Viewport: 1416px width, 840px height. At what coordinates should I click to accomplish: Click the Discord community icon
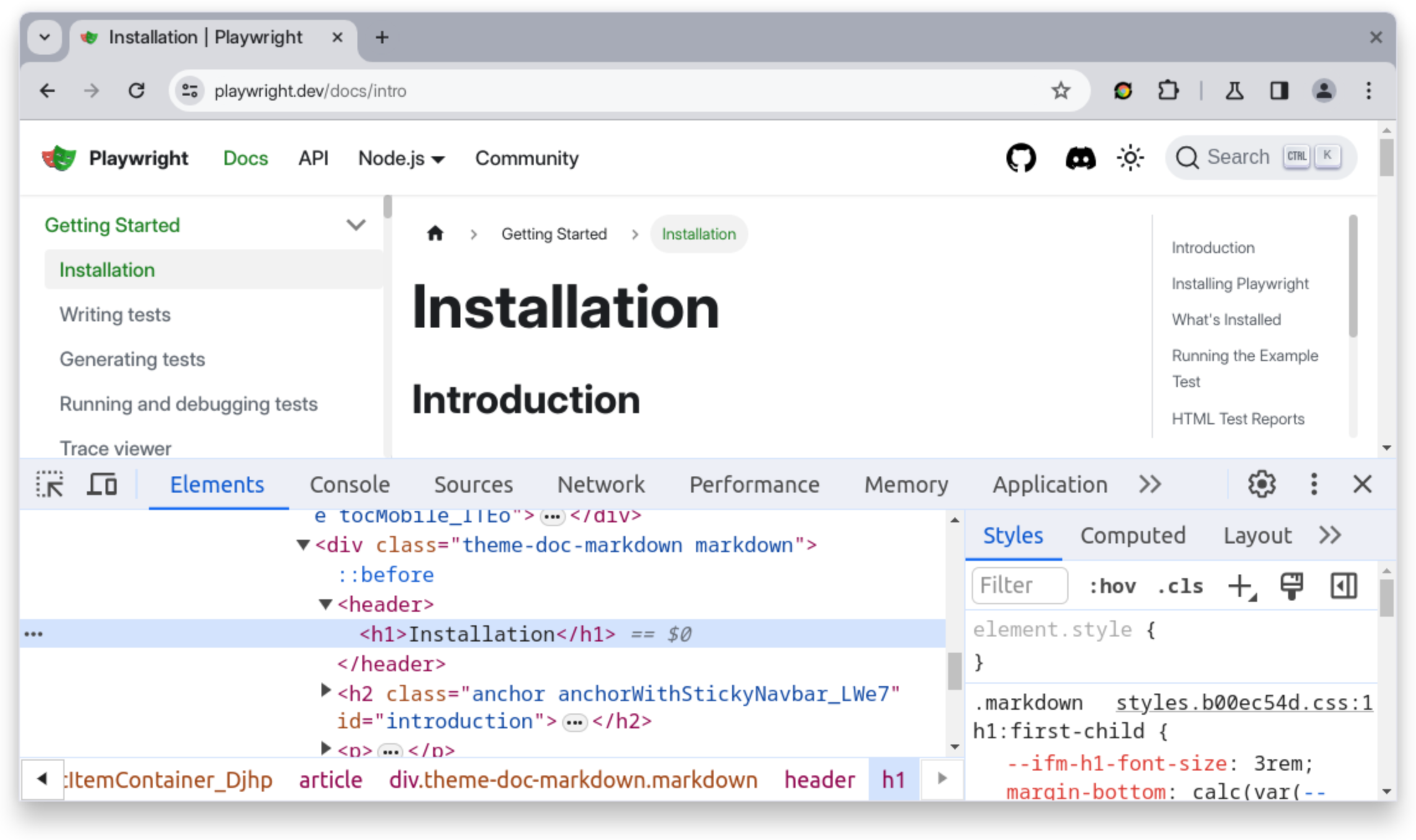pyautogui.click(x=1078, y=158)
